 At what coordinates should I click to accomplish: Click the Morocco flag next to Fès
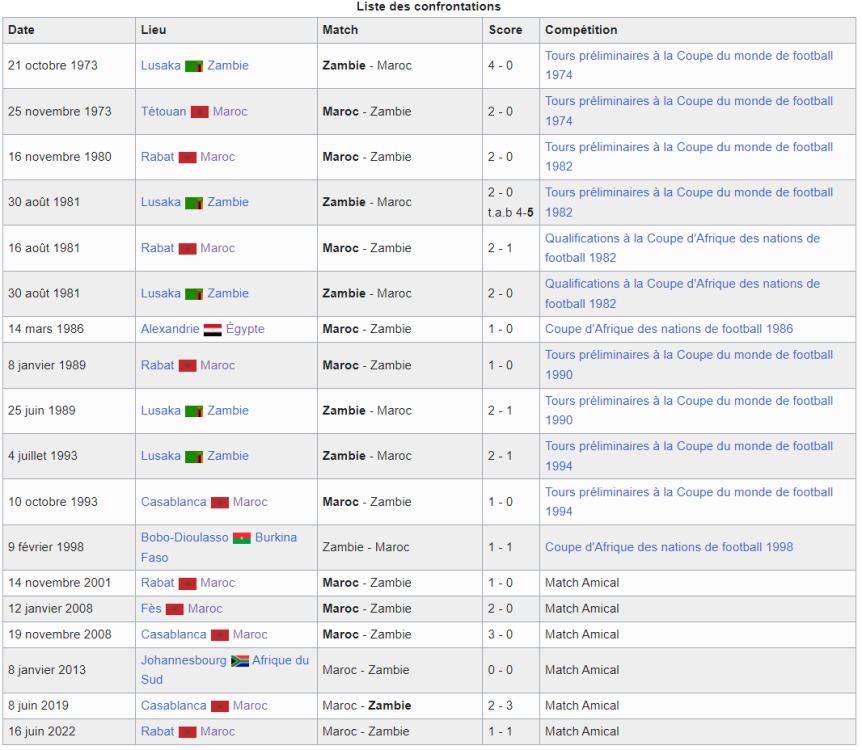pos(174,609)
